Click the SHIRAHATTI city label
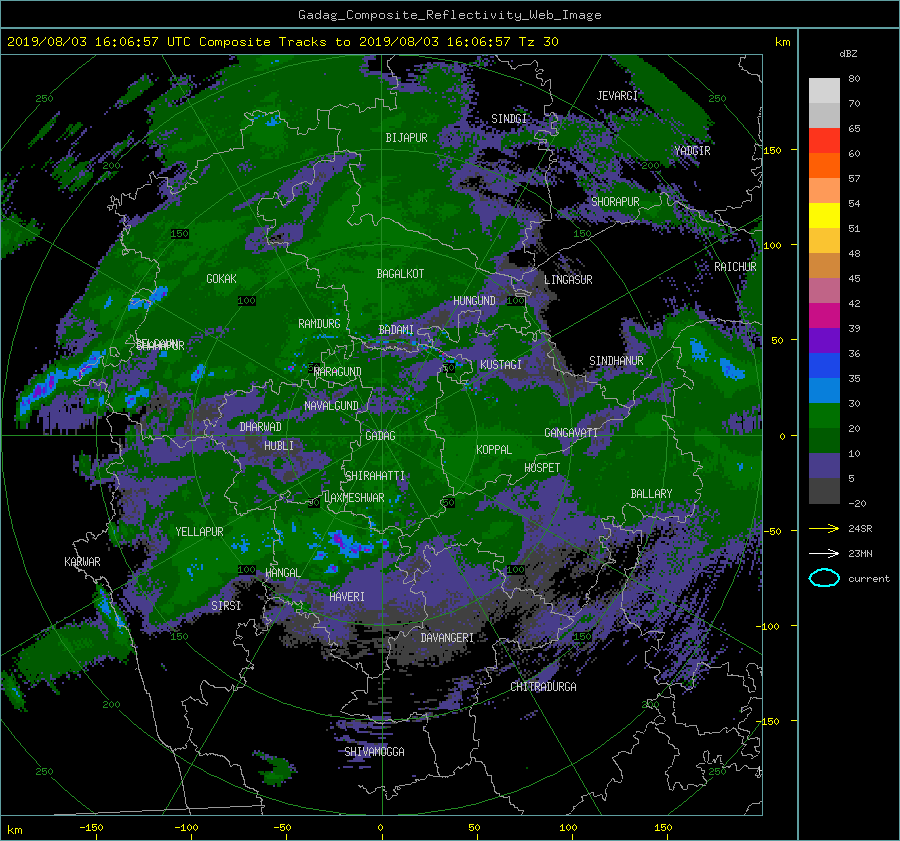Image resolution: width=900 pixels, height=841 pixels. [x=375, y=476]
